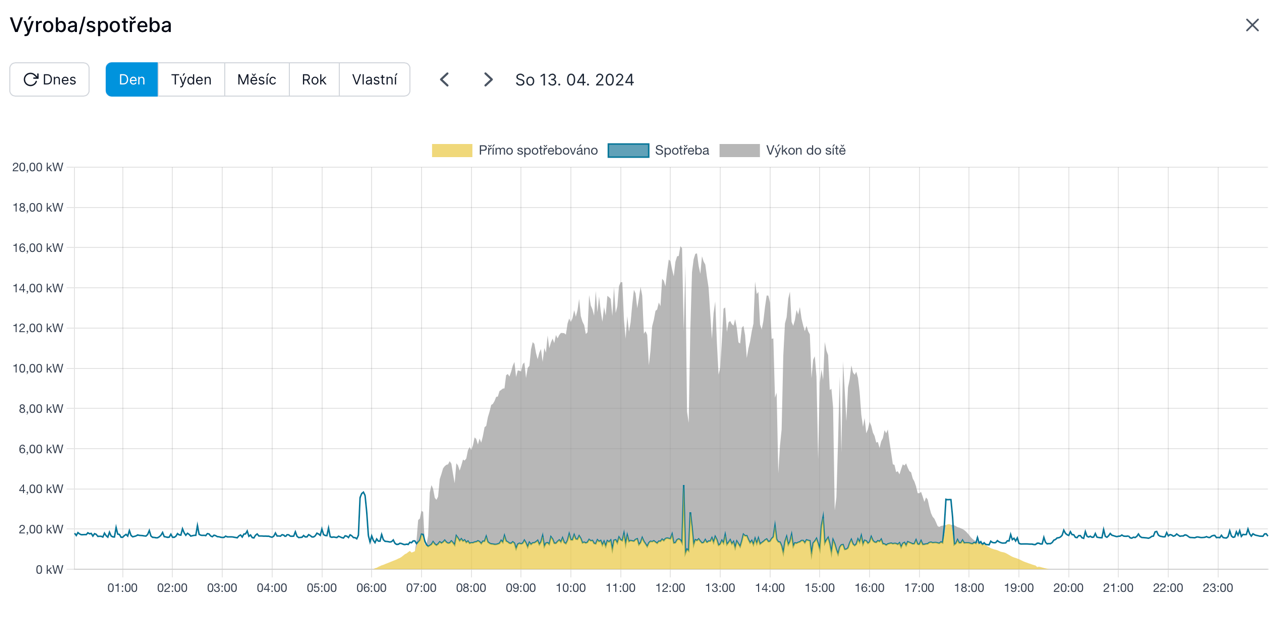
Task: Click the 16 kW production peak in chart
Action: [681, 249]
